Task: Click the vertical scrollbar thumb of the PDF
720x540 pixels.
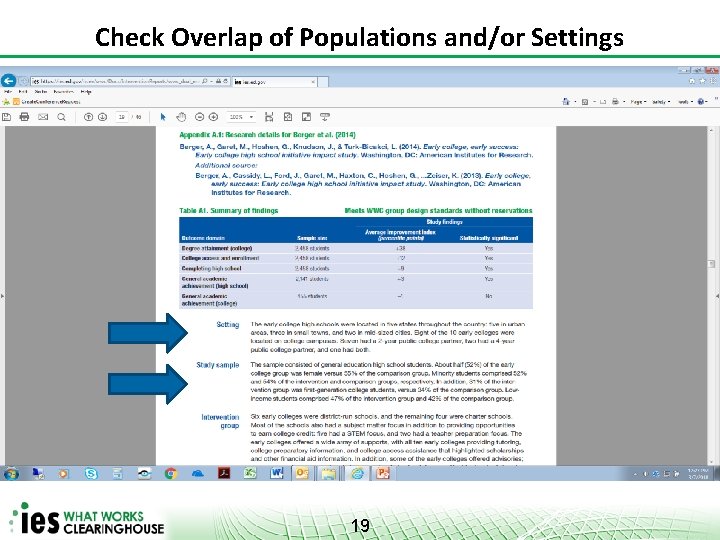Action: tap(711, 264)
